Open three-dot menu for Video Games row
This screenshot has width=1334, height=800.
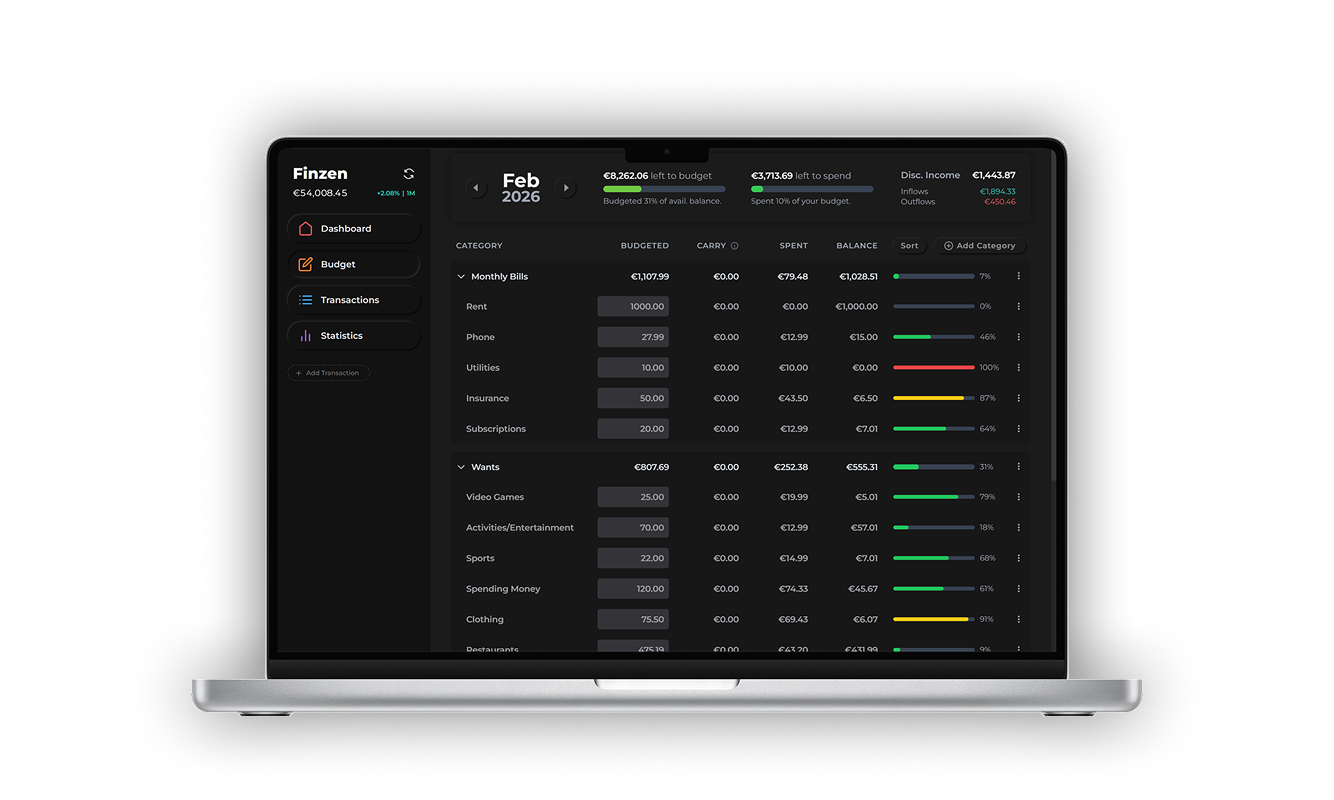pos(1018,497)
